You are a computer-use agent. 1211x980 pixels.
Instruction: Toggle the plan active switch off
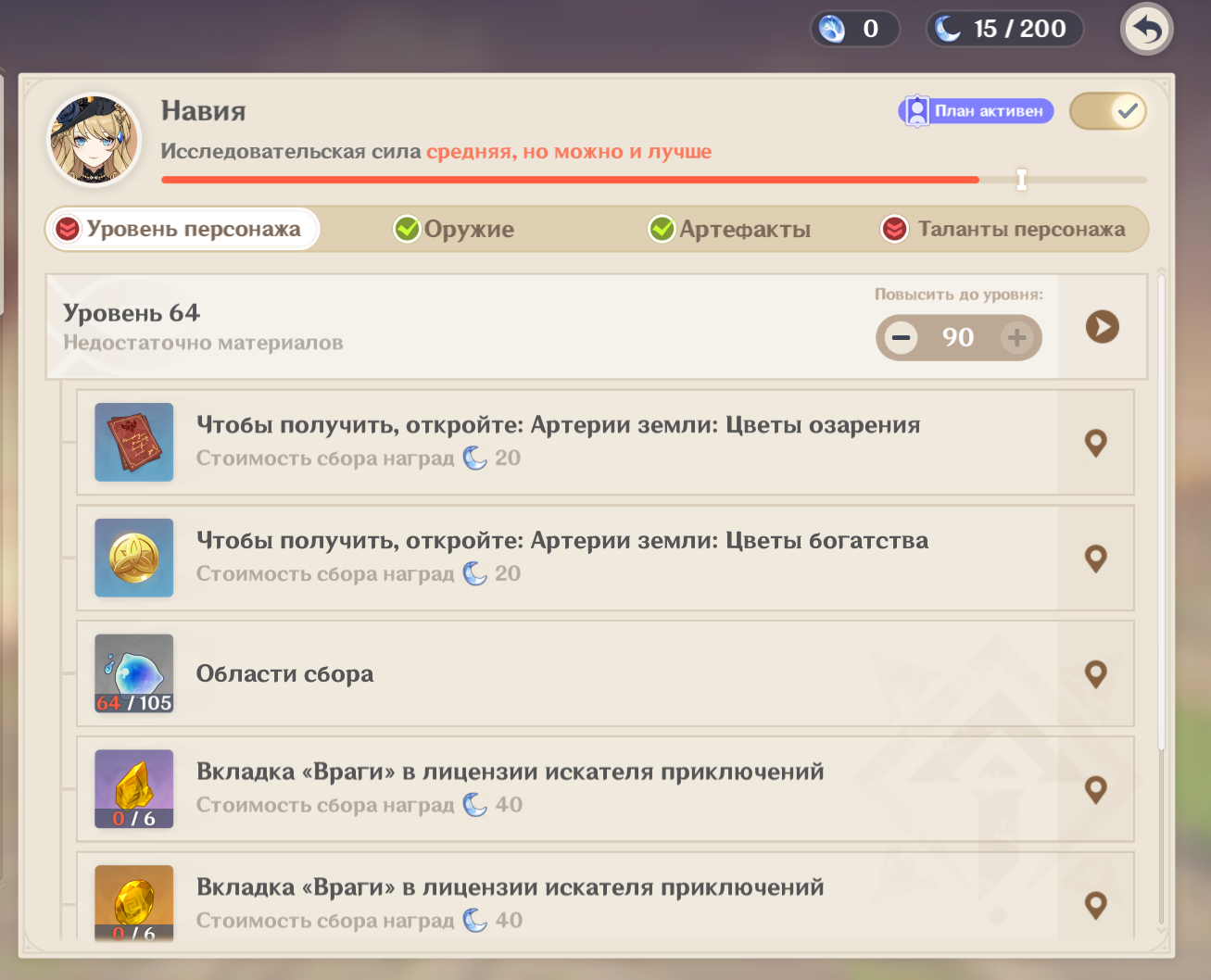[x=1108, y=111]
